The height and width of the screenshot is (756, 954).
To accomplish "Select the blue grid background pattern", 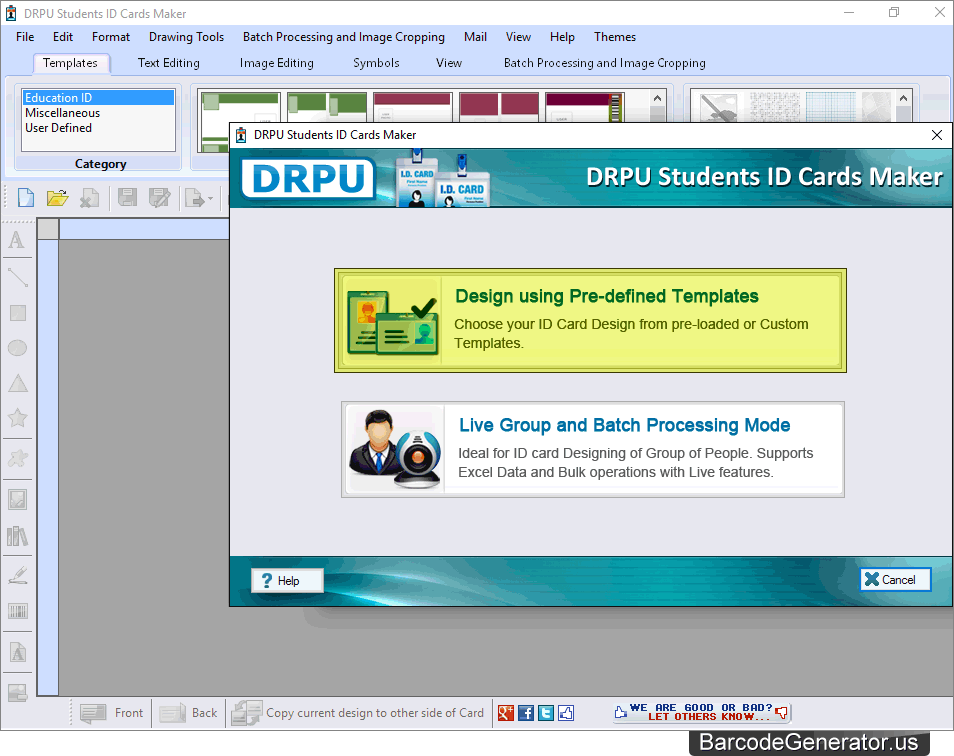I will [830, 107].
